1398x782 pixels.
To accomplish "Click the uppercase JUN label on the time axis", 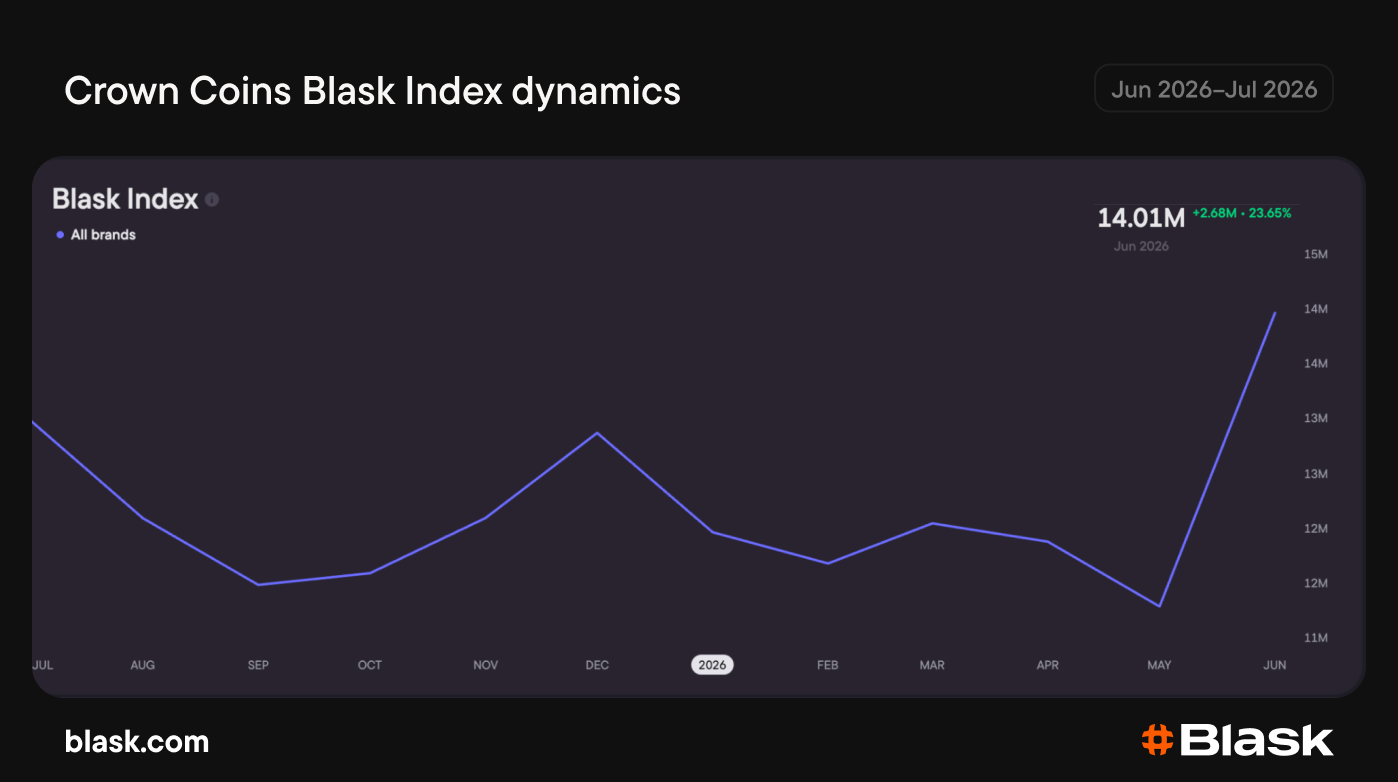I will 1275,665.
